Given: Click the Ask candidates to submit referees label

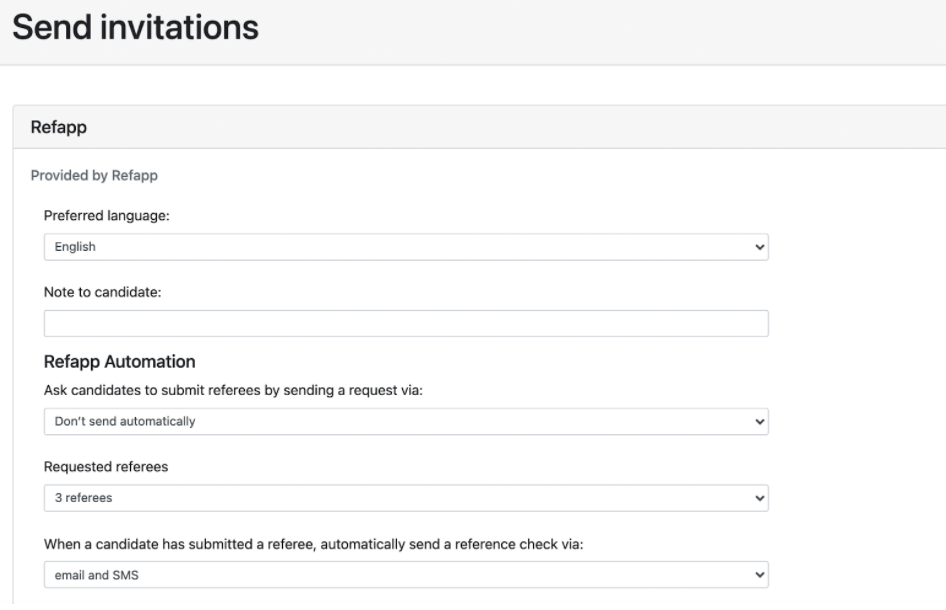Looking at the screenshot, I should (x=233, y=390).
